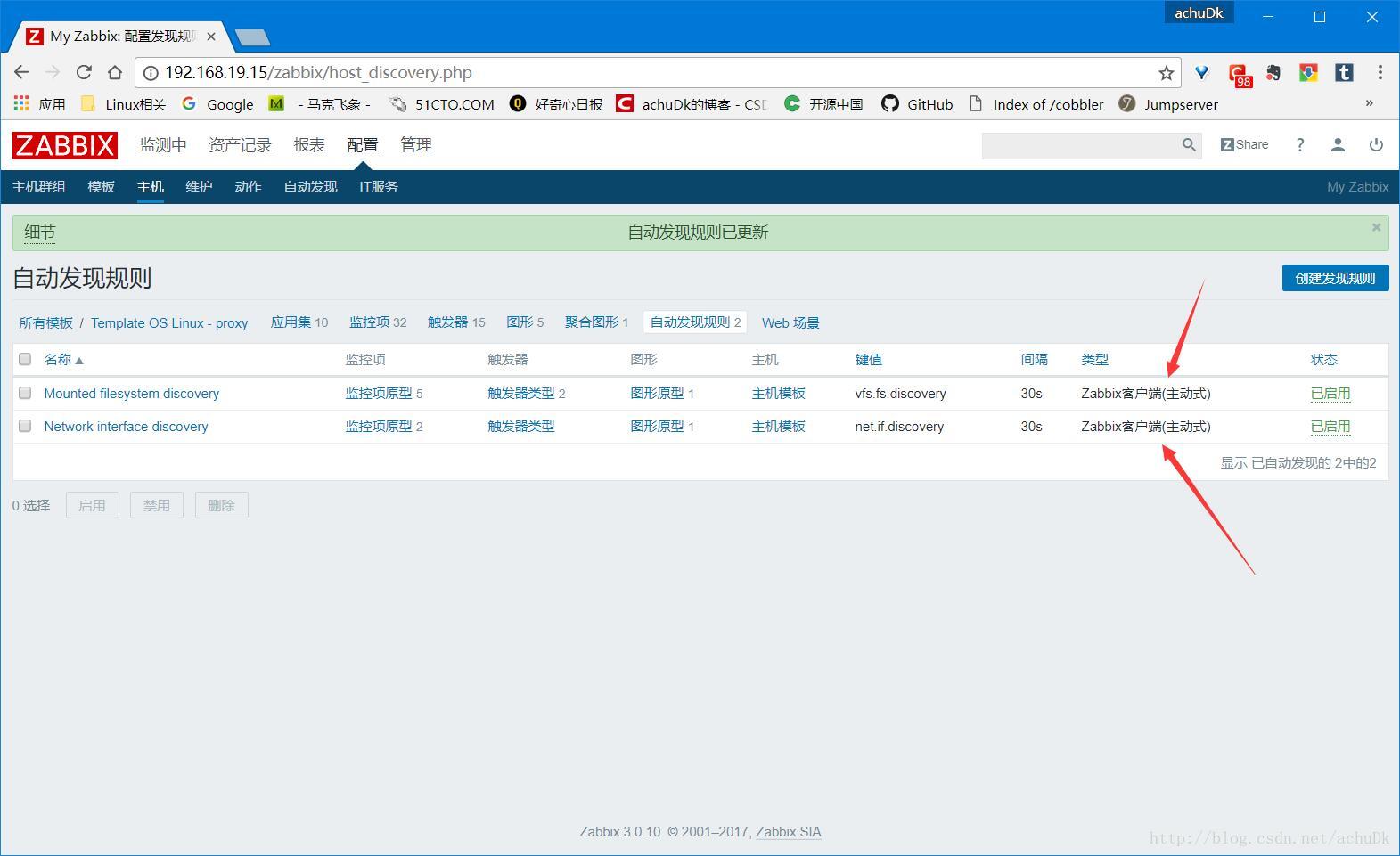
Task: Open the 51CTO.COM bookmark
Action: [x=441, y=104]
